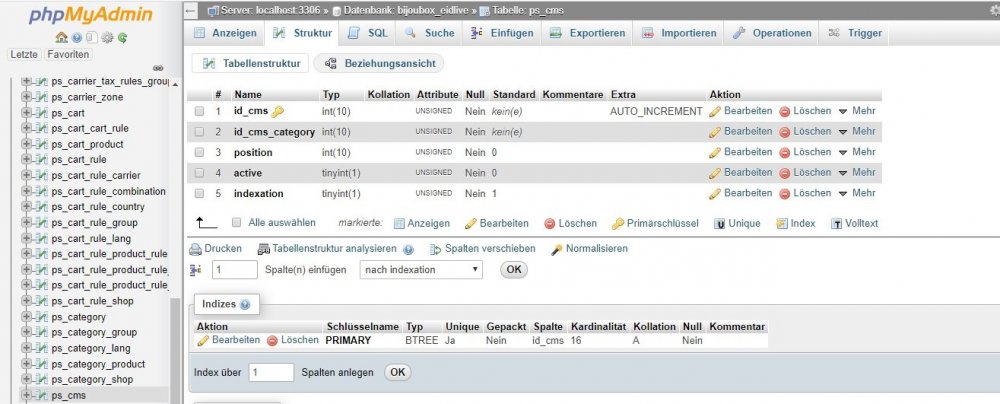Image resolution: width=1000 pixels, height=404 pixels.
Task: Open Mehr dropdown for indexation column
Action: 857,193
